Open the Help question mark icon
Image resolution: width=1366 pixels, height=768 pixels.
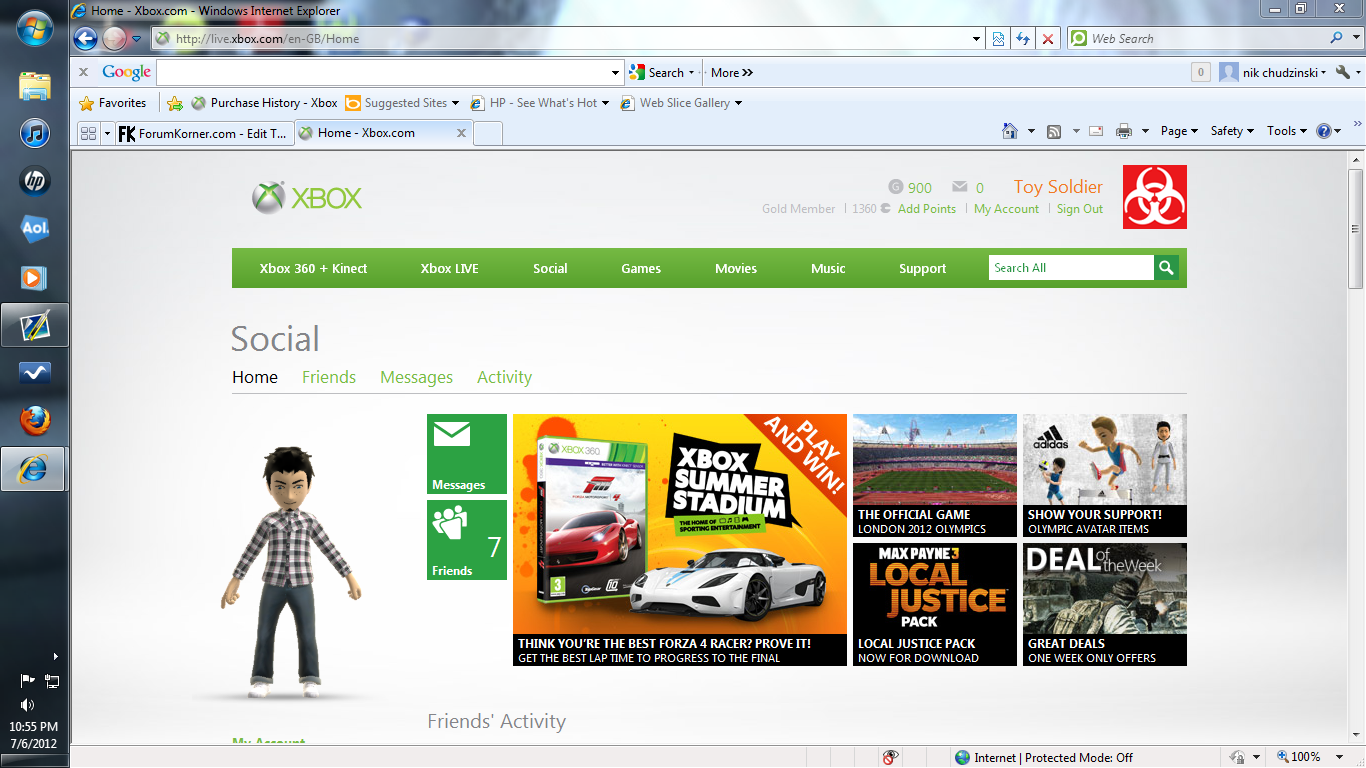[1324, 131]
